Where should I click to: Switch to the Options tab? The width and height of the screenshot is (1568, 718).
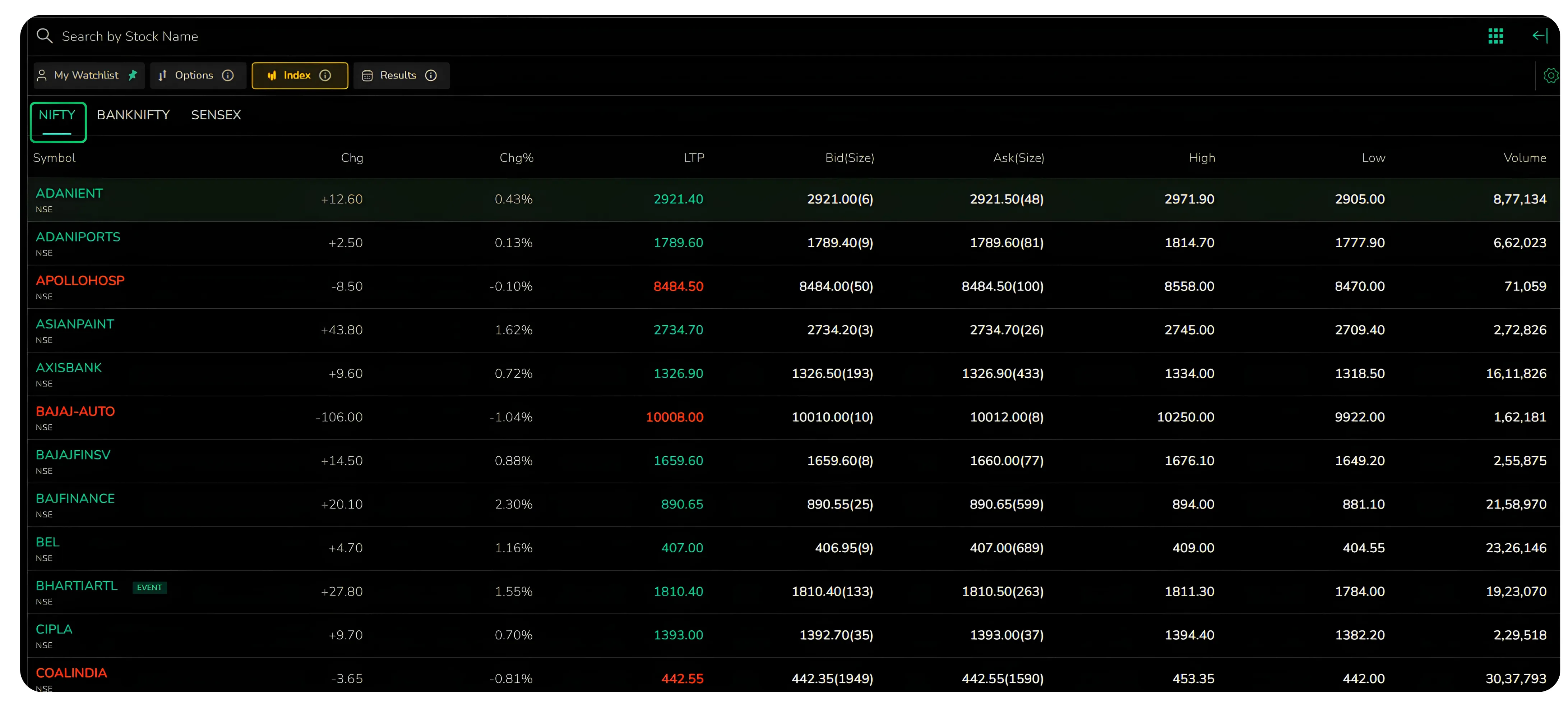click(198, 75)
